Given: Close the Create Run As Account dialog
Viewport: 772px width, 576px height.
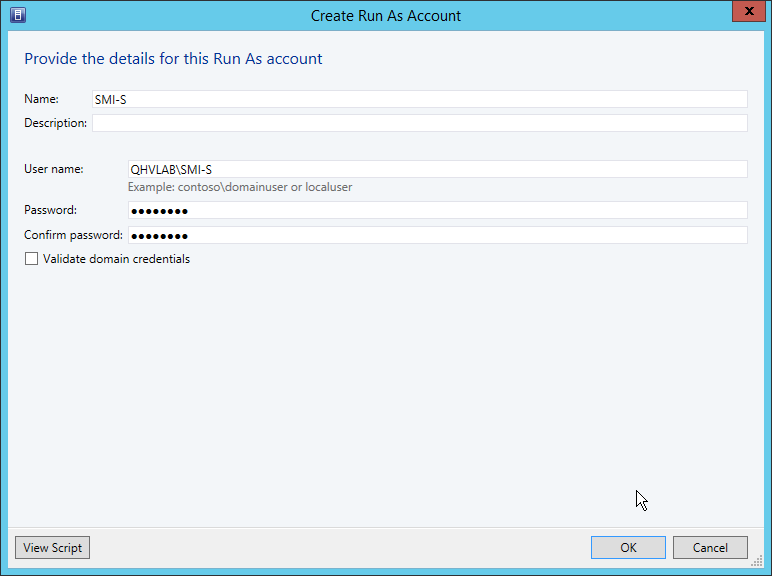Looking at the screenshot, I should point(749,11).
